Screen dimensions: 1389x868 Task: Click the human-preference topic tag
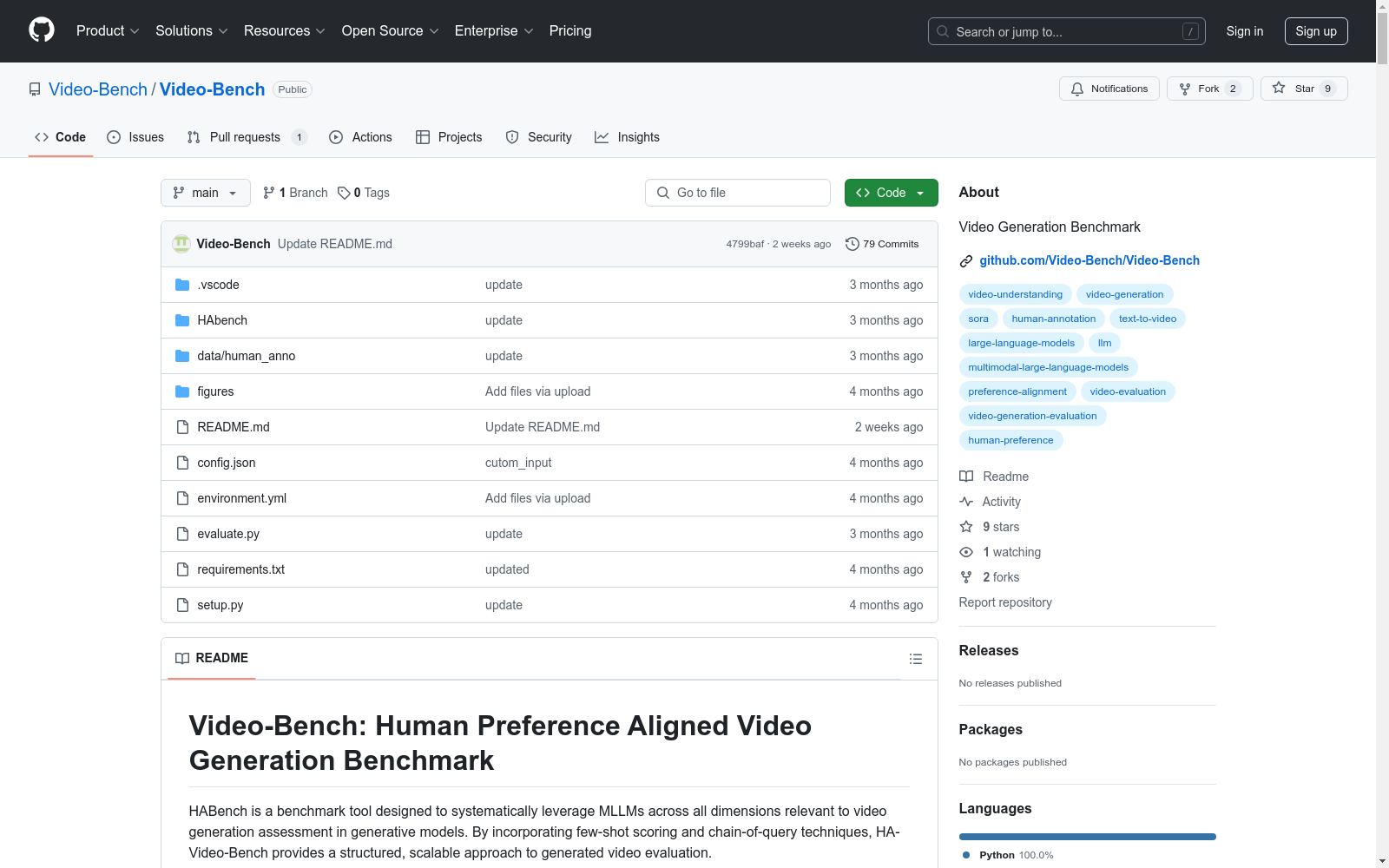tap(1010, 440)
